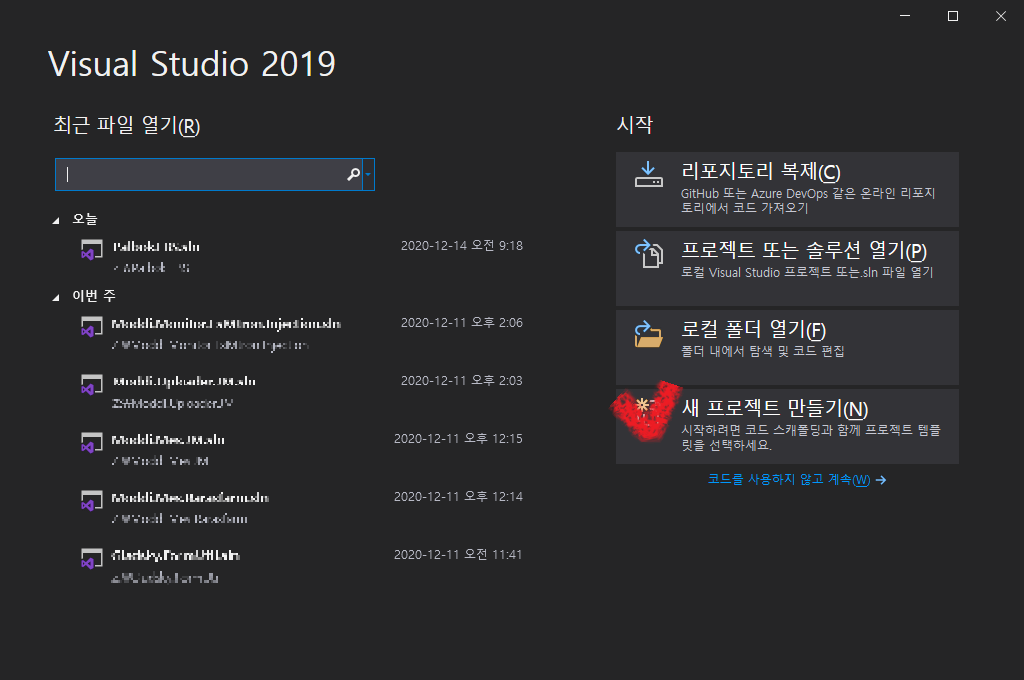Minimize the Visual Studio 2019 window
This screenshot has height=680, width=1024.
(904, 16)
